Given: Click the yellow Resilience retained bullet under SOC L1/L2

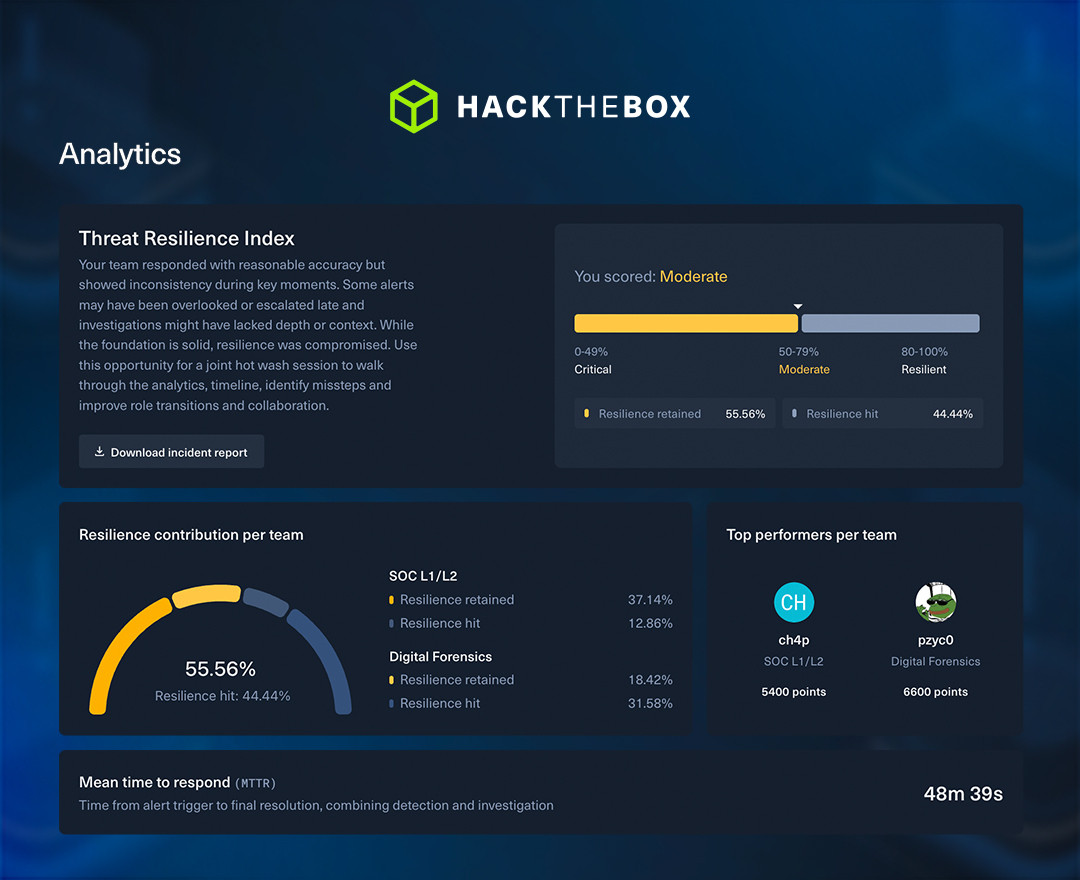Looking at the screenshot, I should click(x=392, y=599).
